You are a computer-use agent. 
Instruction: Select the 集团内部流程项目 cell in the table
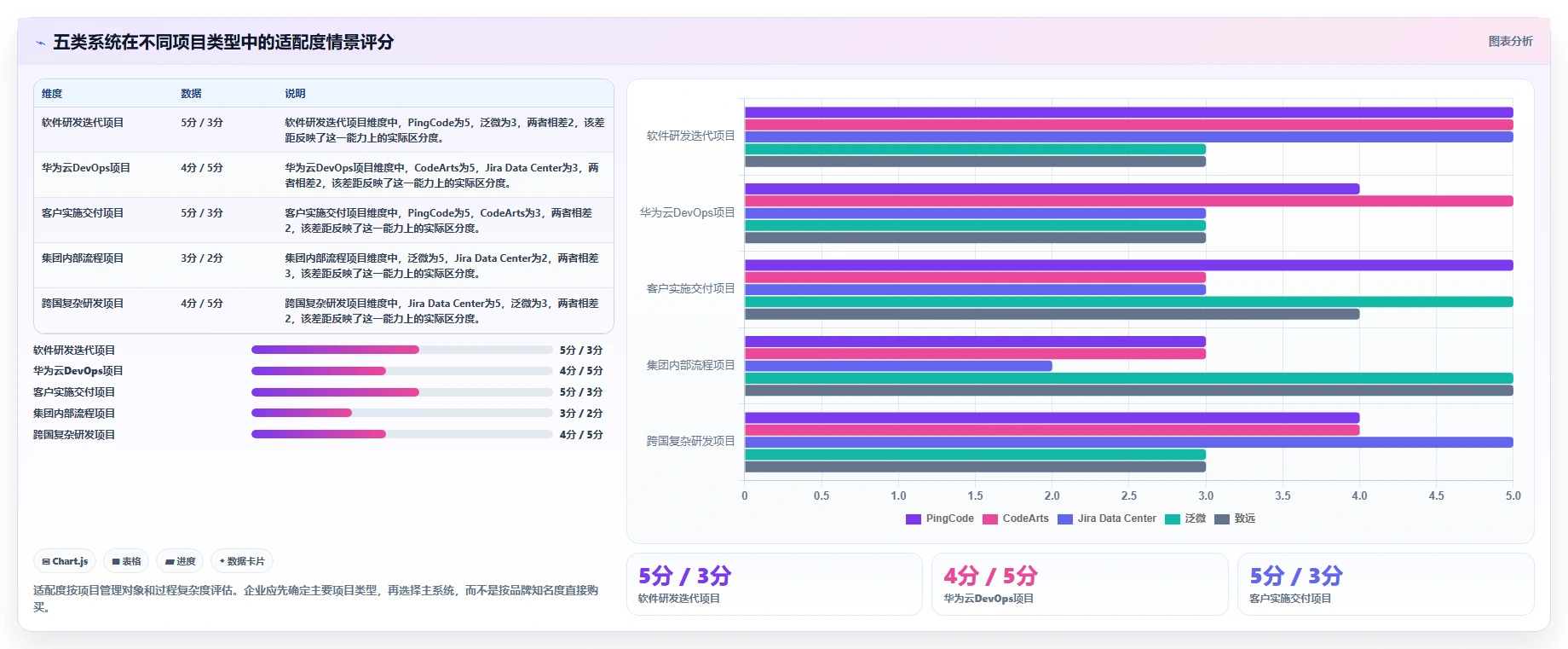pos(83,258)
